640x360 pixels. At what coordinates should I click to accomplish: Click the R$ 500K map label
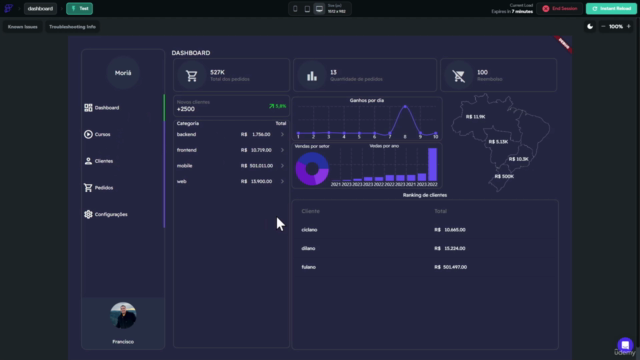504,176
